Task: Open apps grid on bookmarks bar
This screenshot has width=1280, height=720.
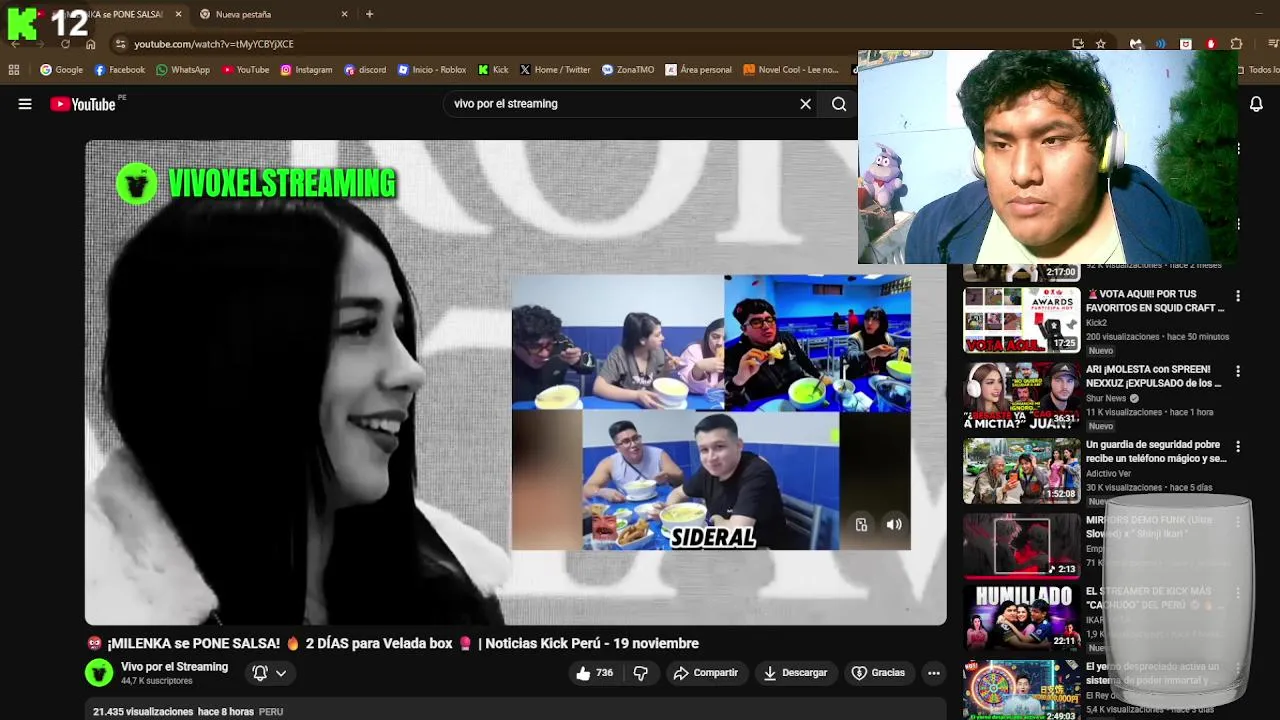Action: pyautogui.click(x=14, y=70)
